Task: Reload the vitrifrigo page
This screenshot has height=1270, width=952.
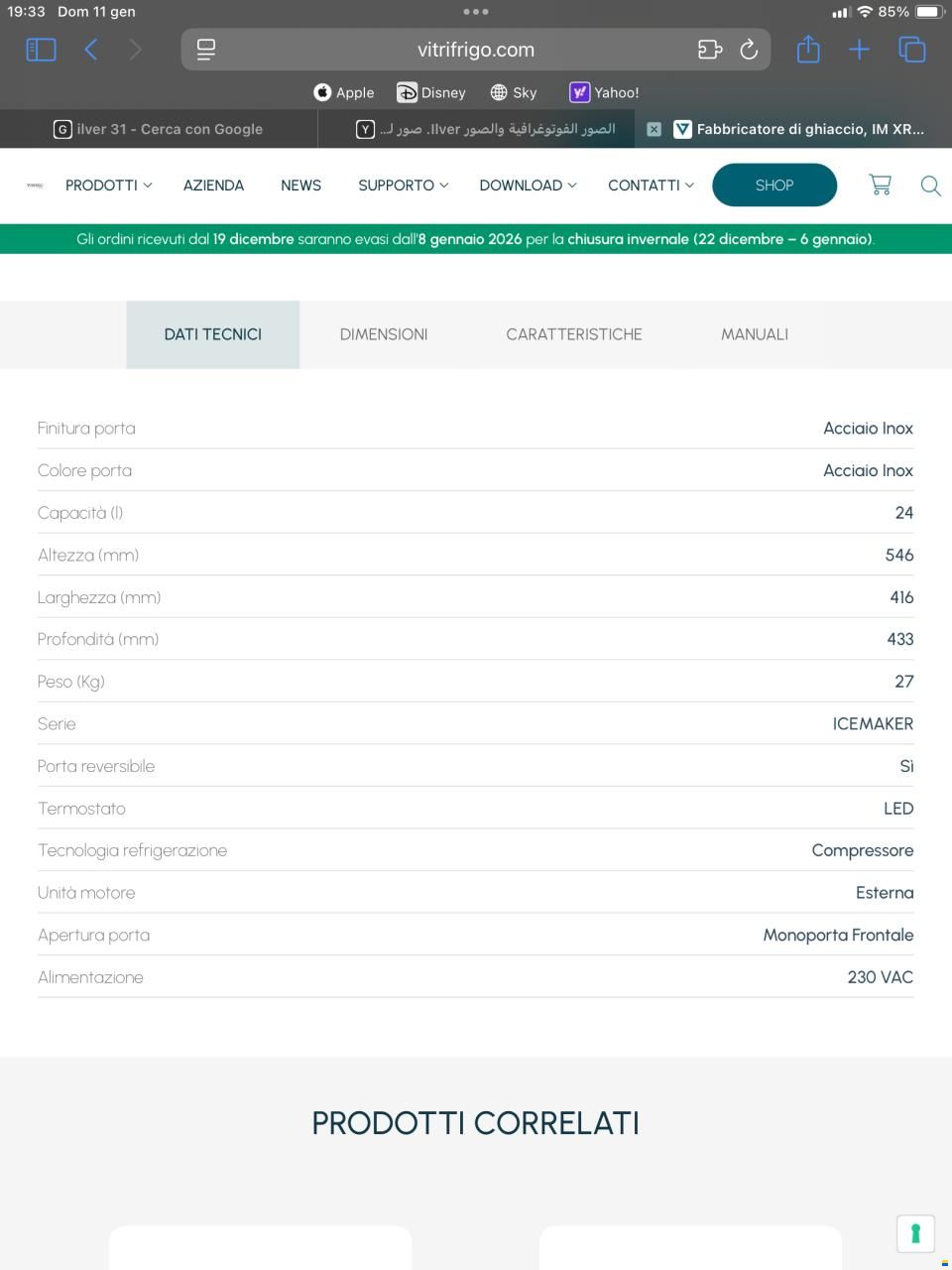Action: click(x=750, y=50)
